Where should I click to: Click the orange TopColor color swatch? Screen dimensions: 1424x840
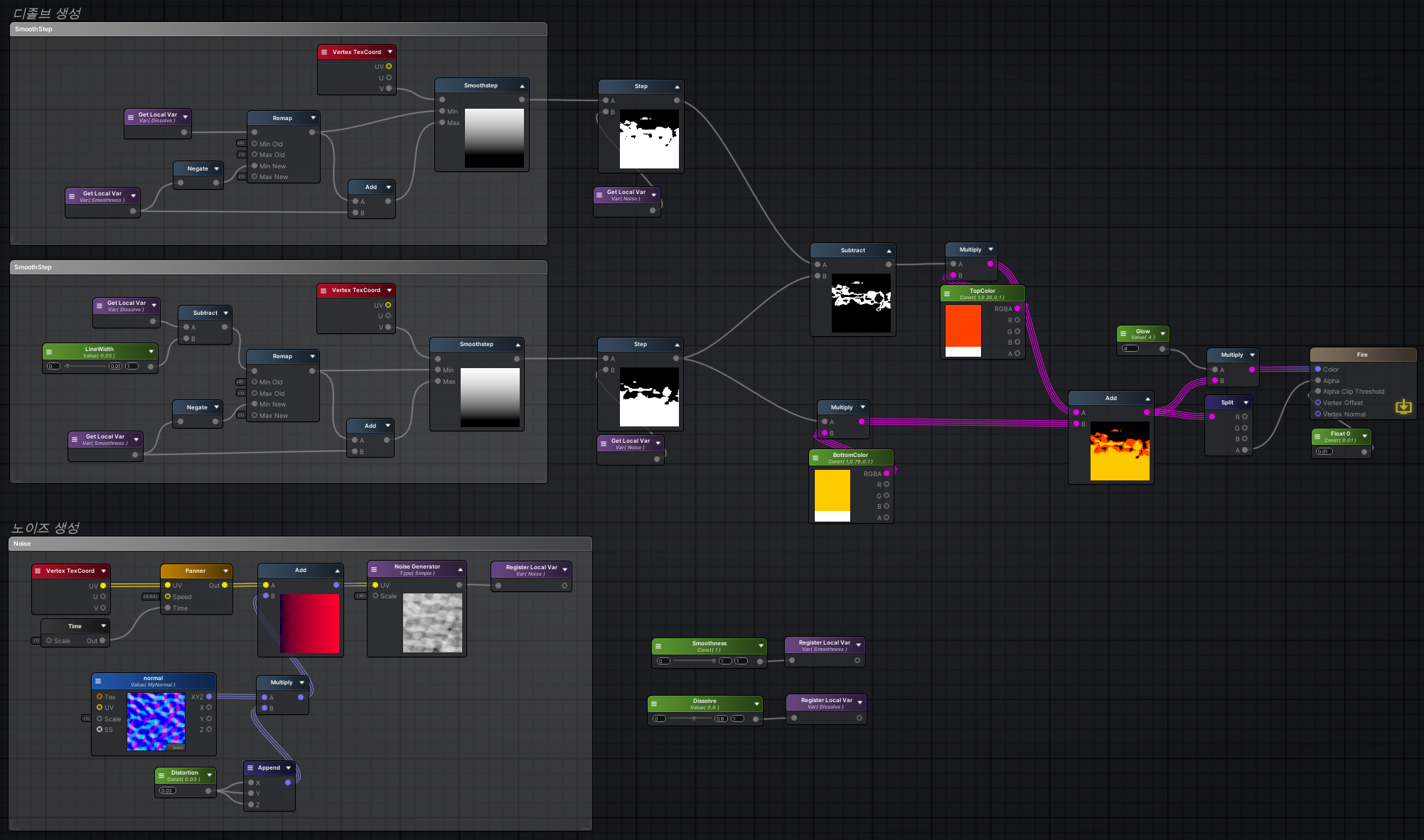click(963, 325)
